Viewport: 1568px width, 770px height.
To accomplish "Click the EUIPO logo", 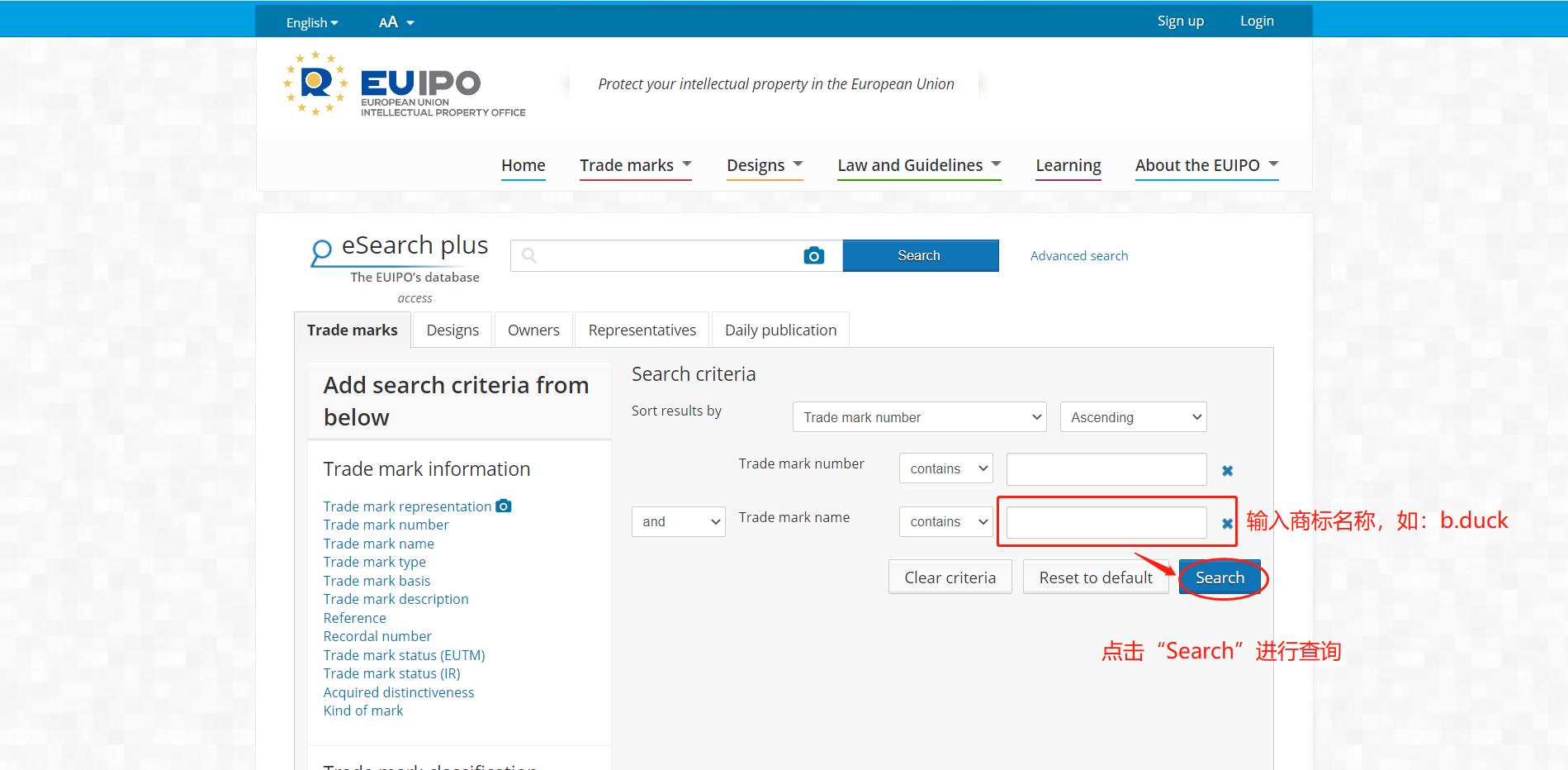I will tap(405, 84).
